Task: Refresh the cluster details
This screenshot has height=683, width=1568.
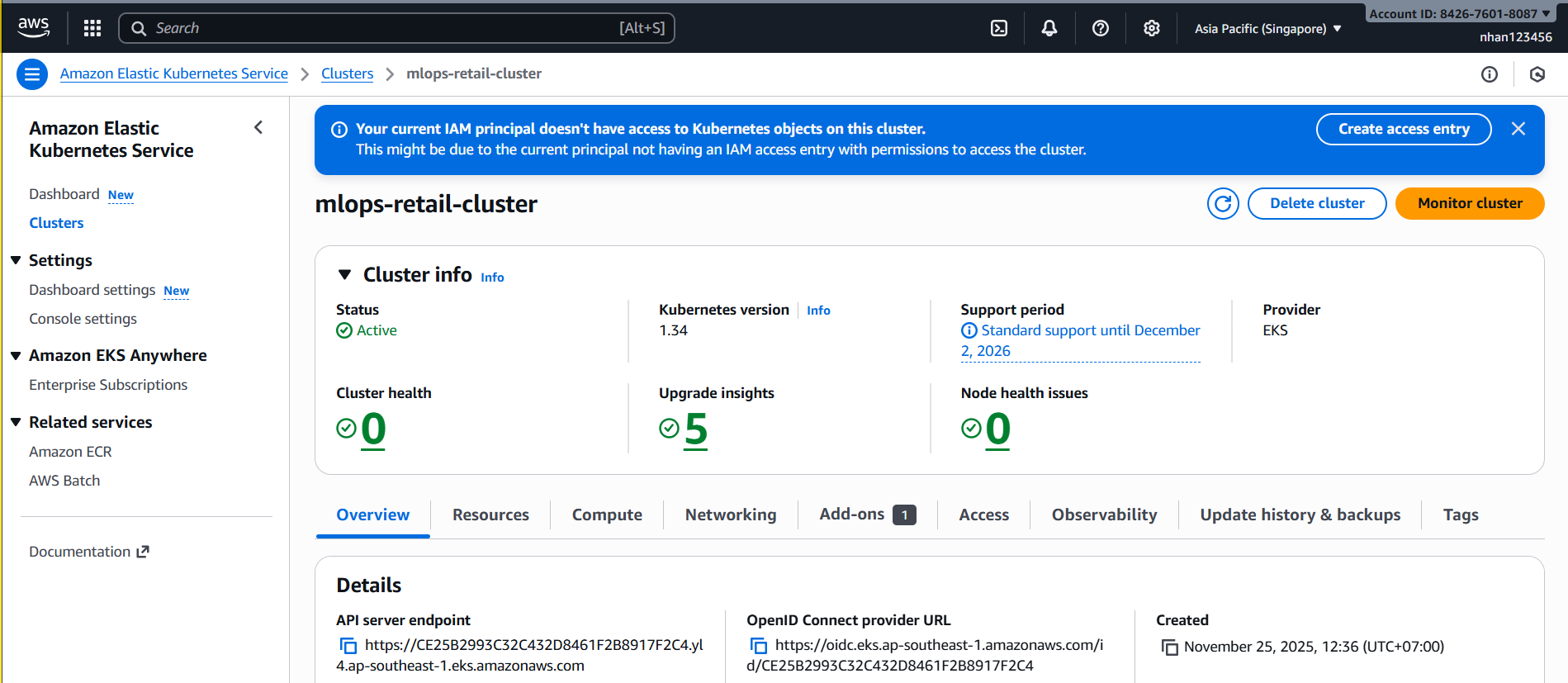Action: pyautogui.click(x=1222, y=203)
